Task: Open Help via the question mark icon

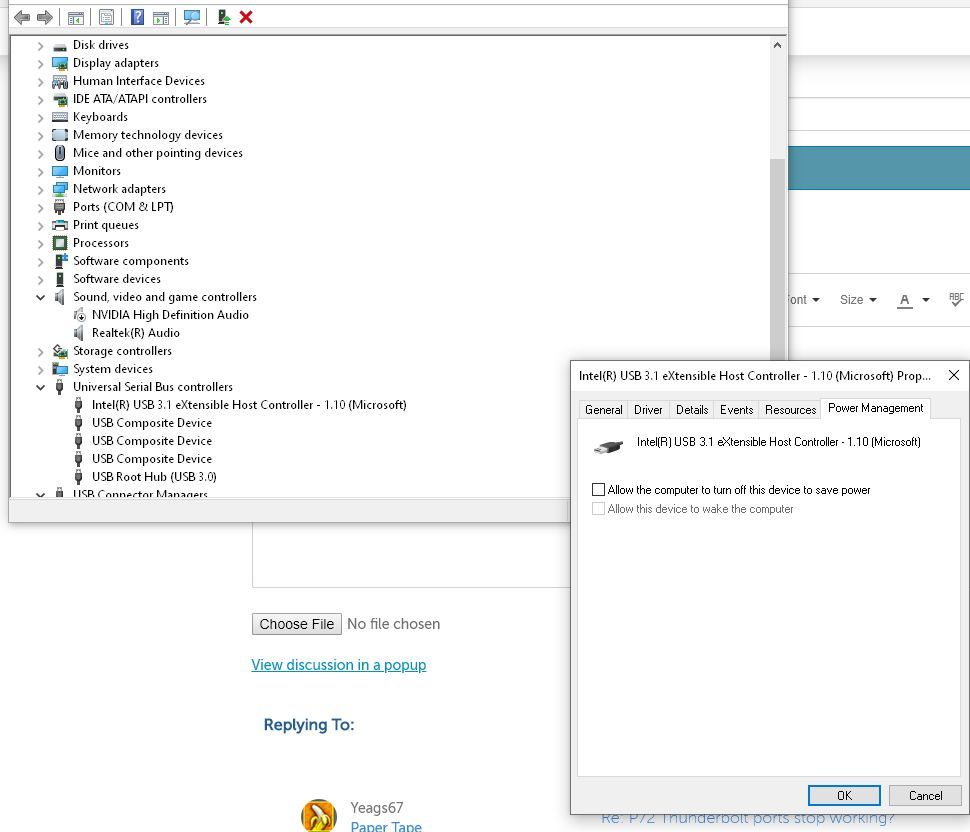Action: pyautogui.click(x=137, y=17)
